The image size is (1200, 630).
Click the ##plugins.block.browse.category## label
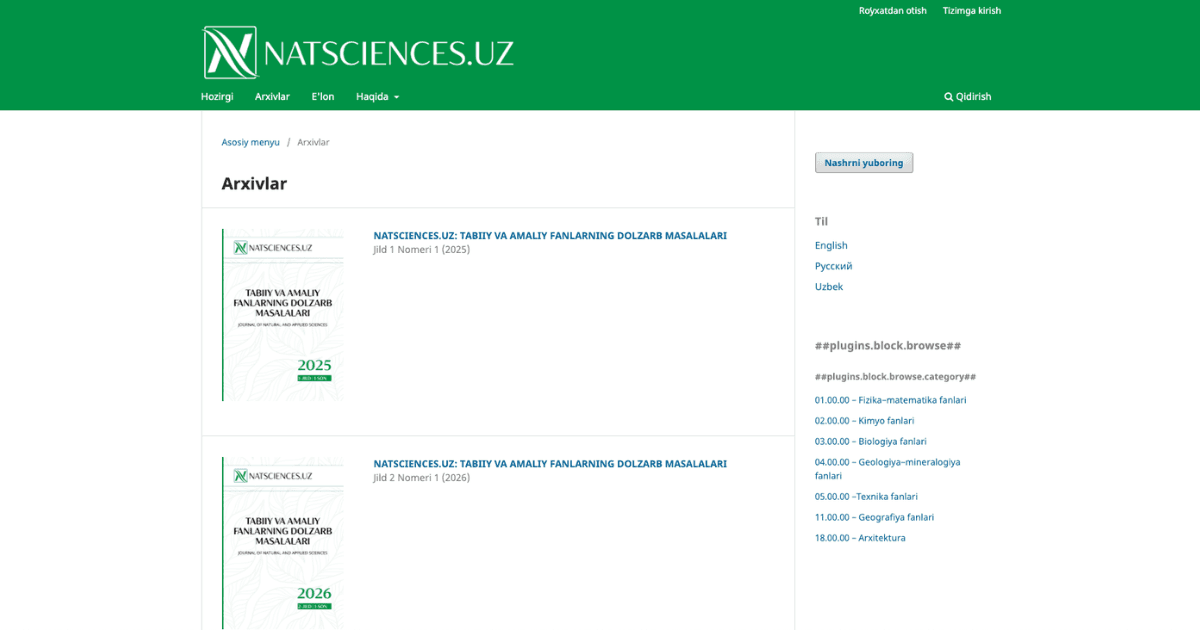click(895, 377)
